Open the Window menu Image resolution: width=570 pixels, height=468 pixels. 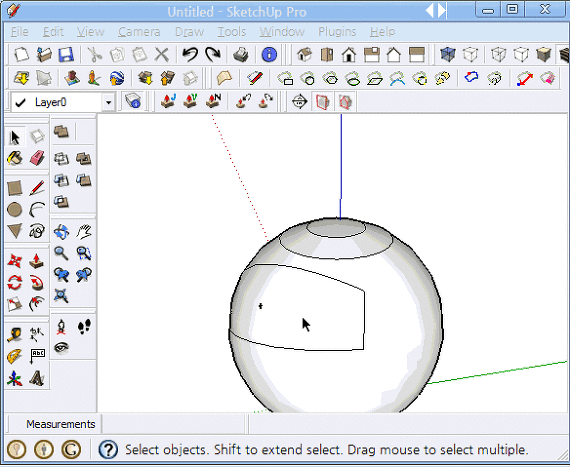point(282,32)
